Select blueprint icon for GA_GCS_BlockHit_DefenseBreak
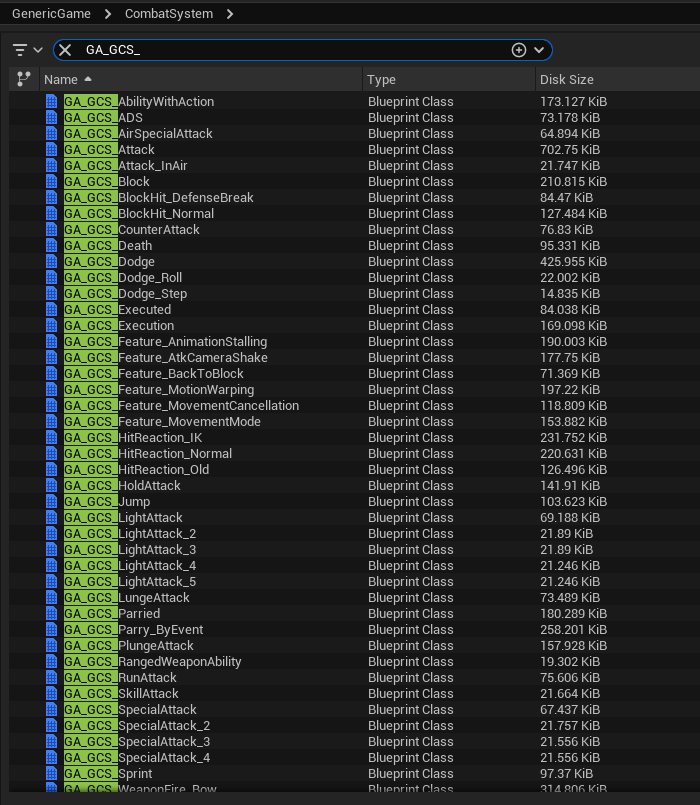This screenshot has width=700, height=805. [51, 198]
